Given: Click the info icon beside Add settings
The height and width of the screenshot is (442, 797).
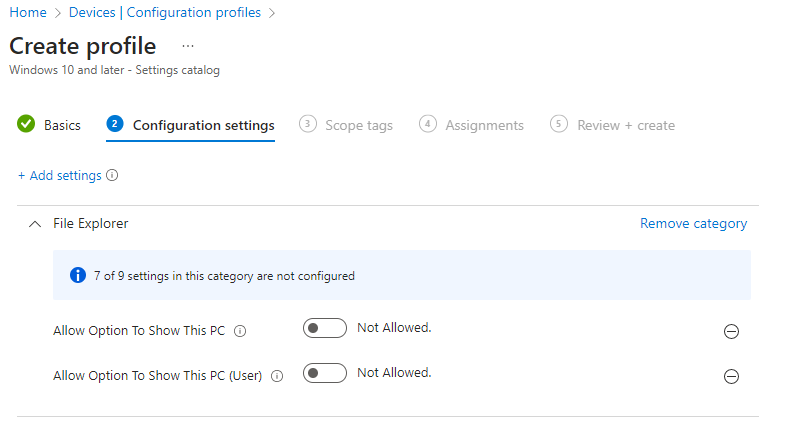Looking at the screenshot, I should (112, 176).
